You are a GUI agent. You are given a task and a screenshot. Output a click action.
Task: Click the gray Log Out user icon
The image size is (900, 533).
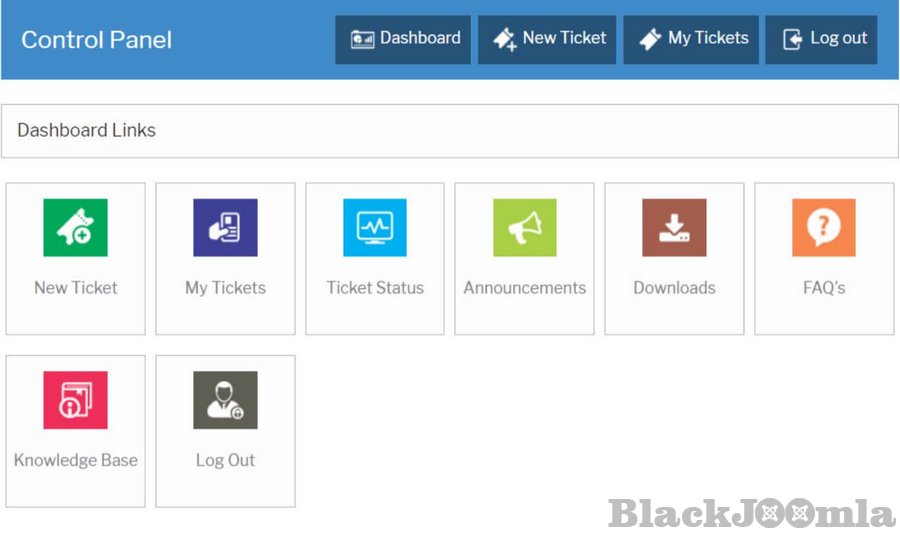pos(225,400)
